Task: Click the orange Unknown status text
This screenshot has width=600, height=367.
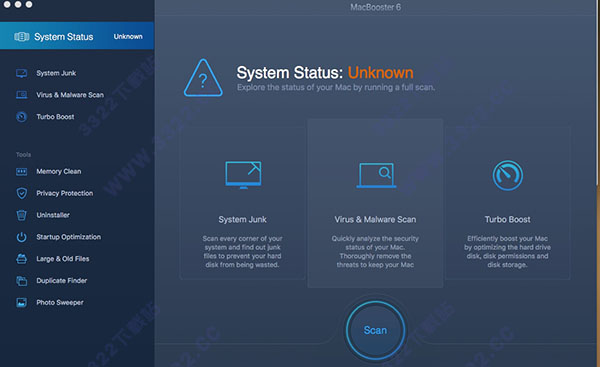Action: click(380, 73)
